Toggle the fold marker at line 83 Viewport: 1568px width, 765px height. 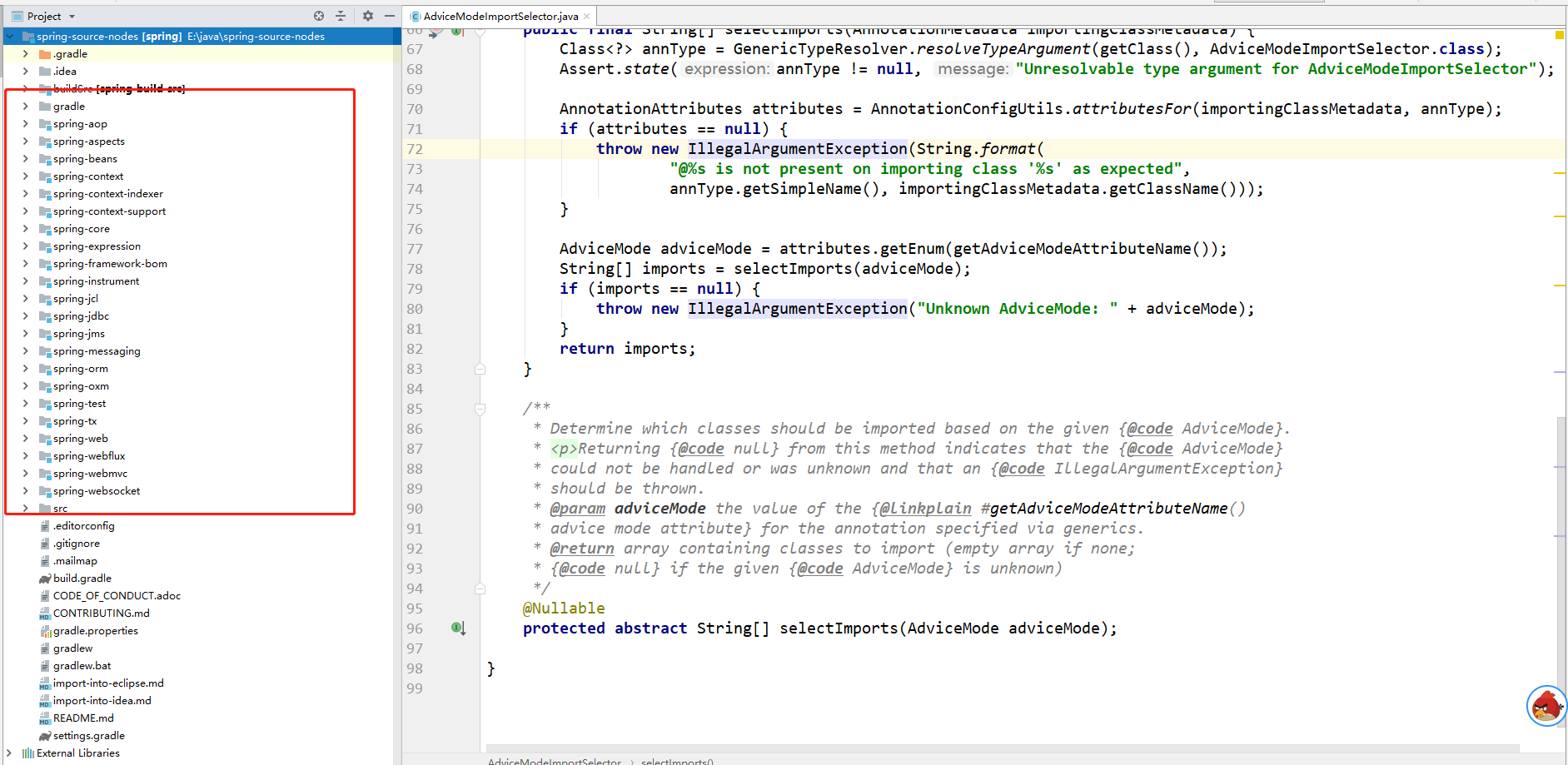pyautogui.click(x=480, y=369)
